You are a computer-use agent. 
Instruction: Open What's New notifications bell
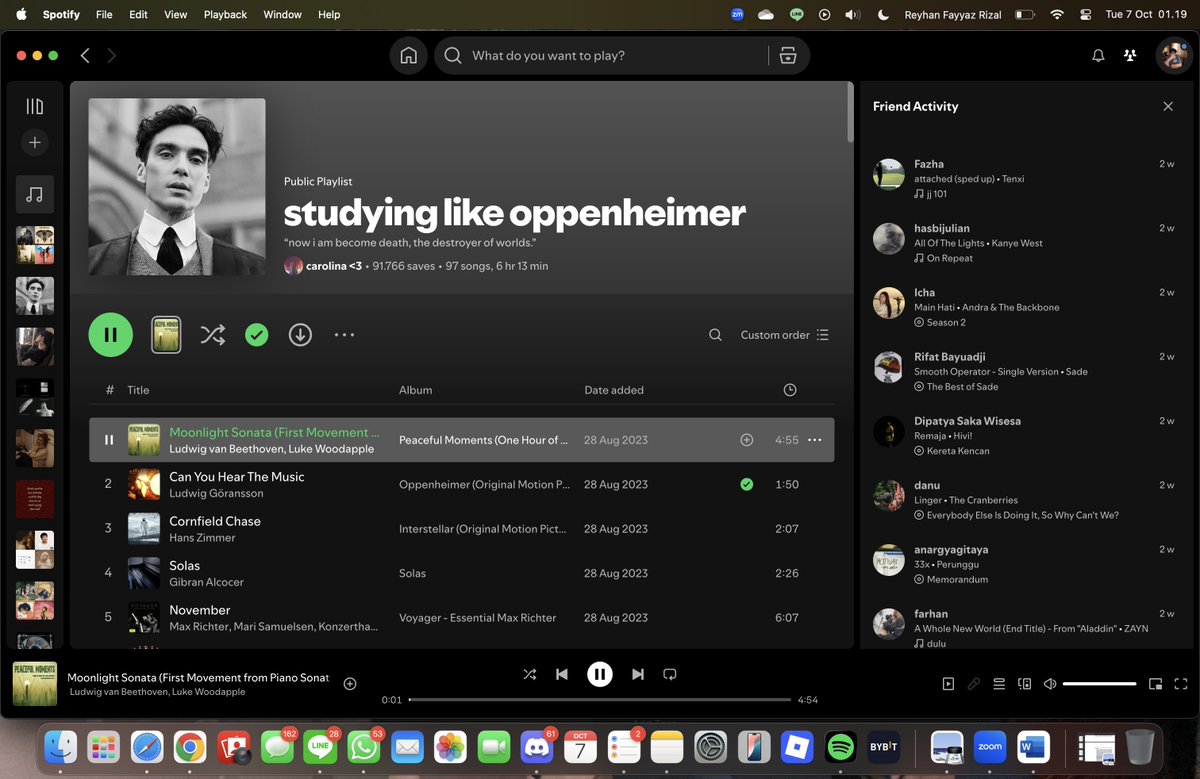pyautogui.click(x=1098, y=56)
